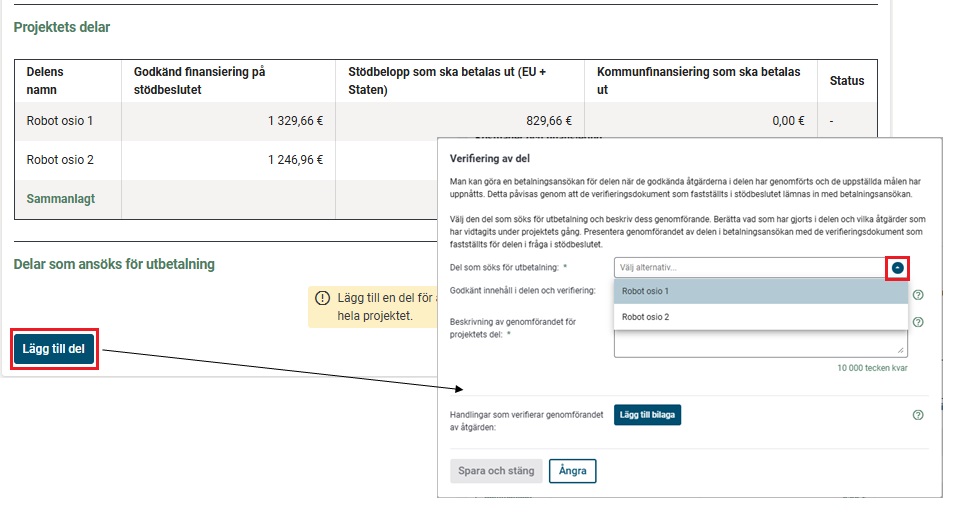The height and width of the screenshot is (520, 966).
Task: Click help icon next to Lägg till bilaga
Action: pos(918,415)
